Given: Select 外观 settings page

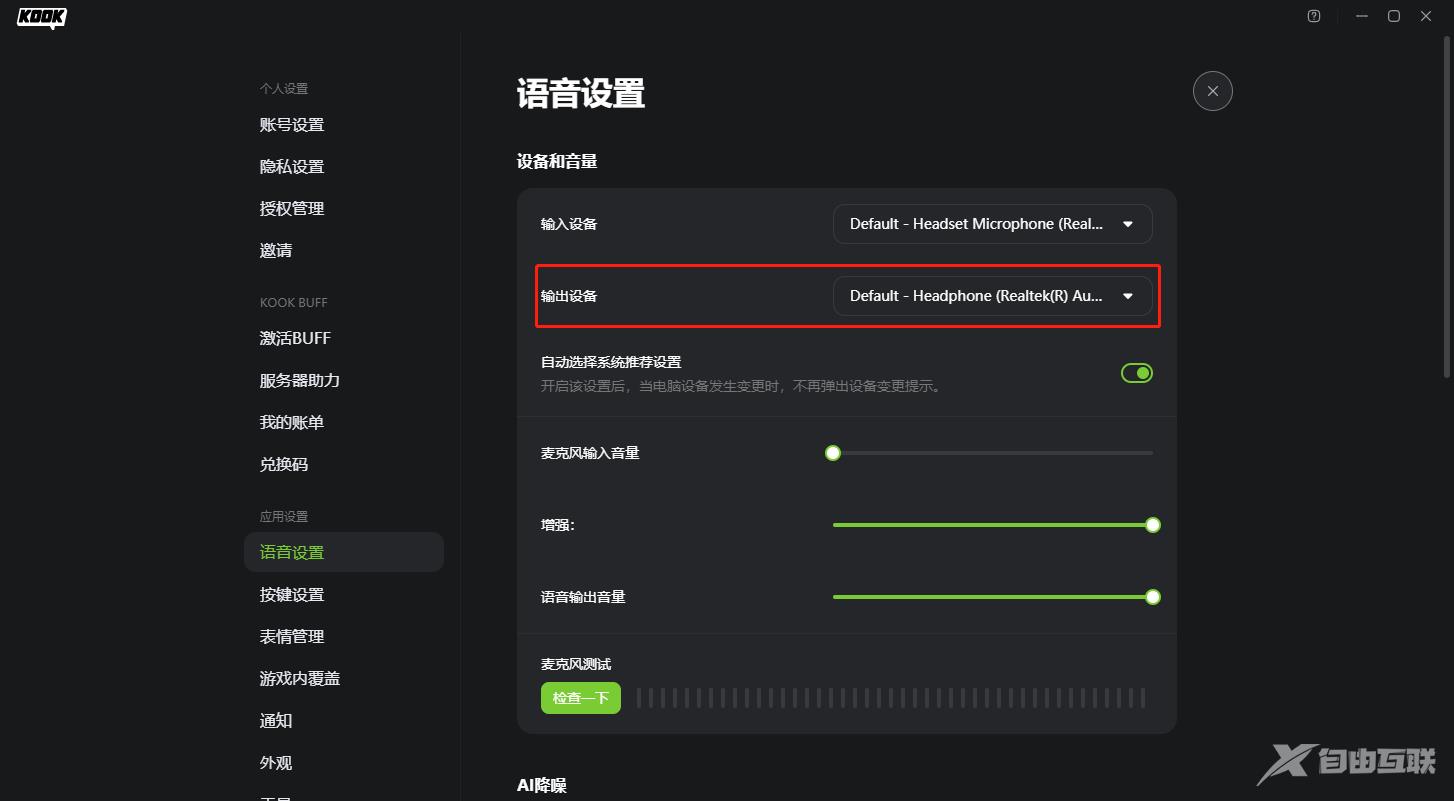Looking at the screenshot, I should [x=276, y=763].
